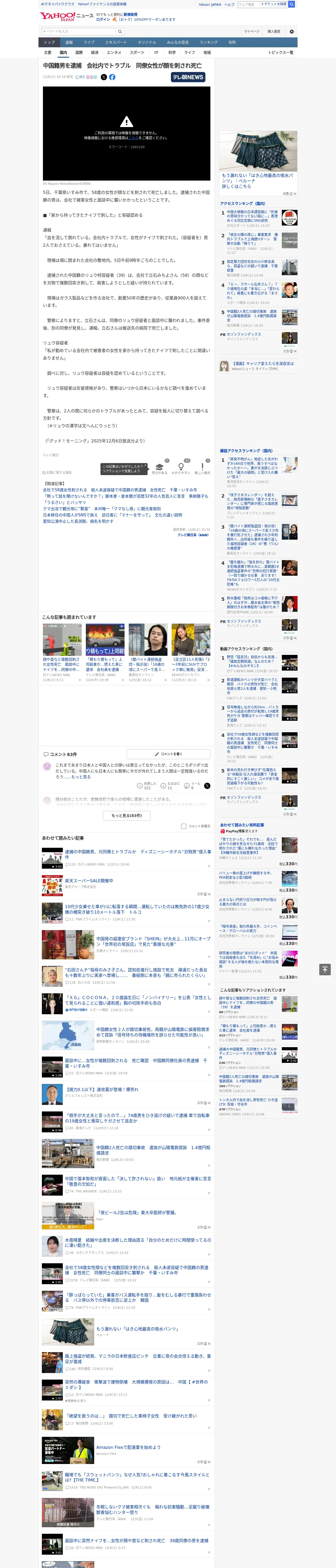Open 中国籍2人死亡の踏切事故 article in list
The width and height of the screenshot is (336, 1568).
pyautogui.click(x=153, y=1150)
